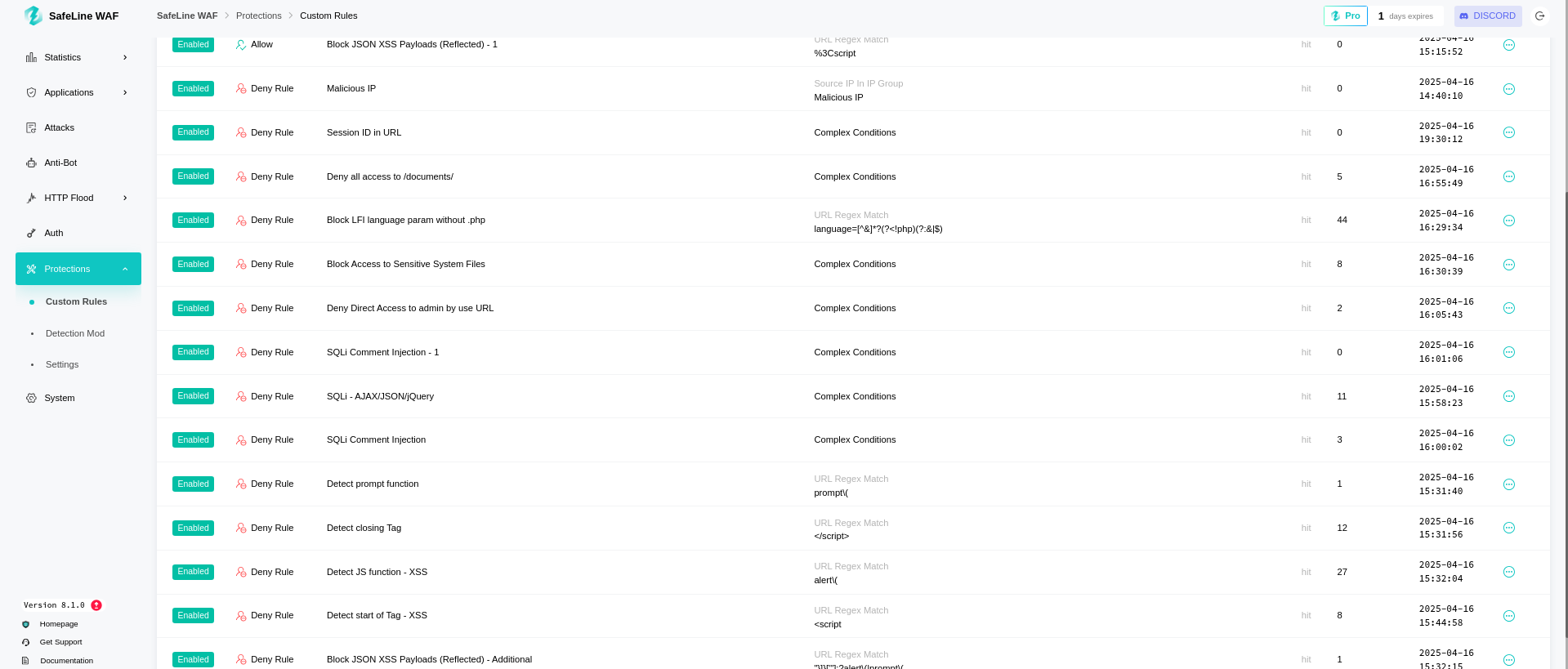Collapse the Protections menu chevron
The height and width of the screenshot is (669, 1568).
125,269
